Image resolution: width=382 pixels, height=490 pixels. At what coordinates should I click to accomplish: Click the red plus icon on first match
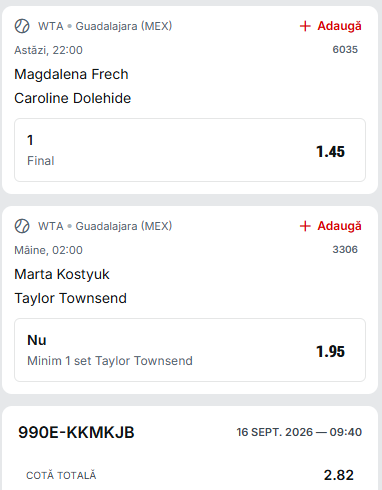click(x=305, y=26)
